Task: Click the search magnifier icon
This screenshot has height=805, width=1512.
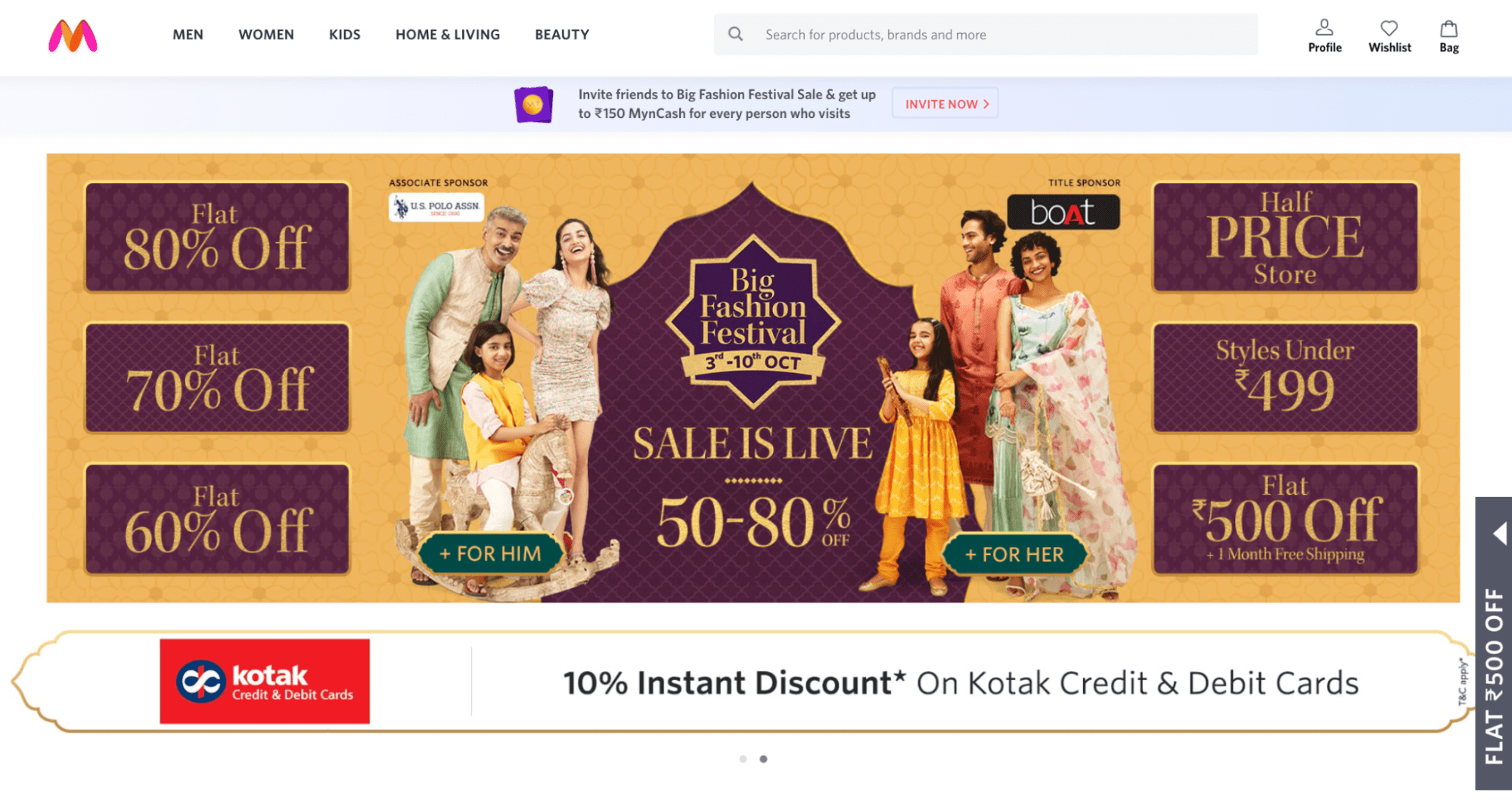Action: click(735, 34)
